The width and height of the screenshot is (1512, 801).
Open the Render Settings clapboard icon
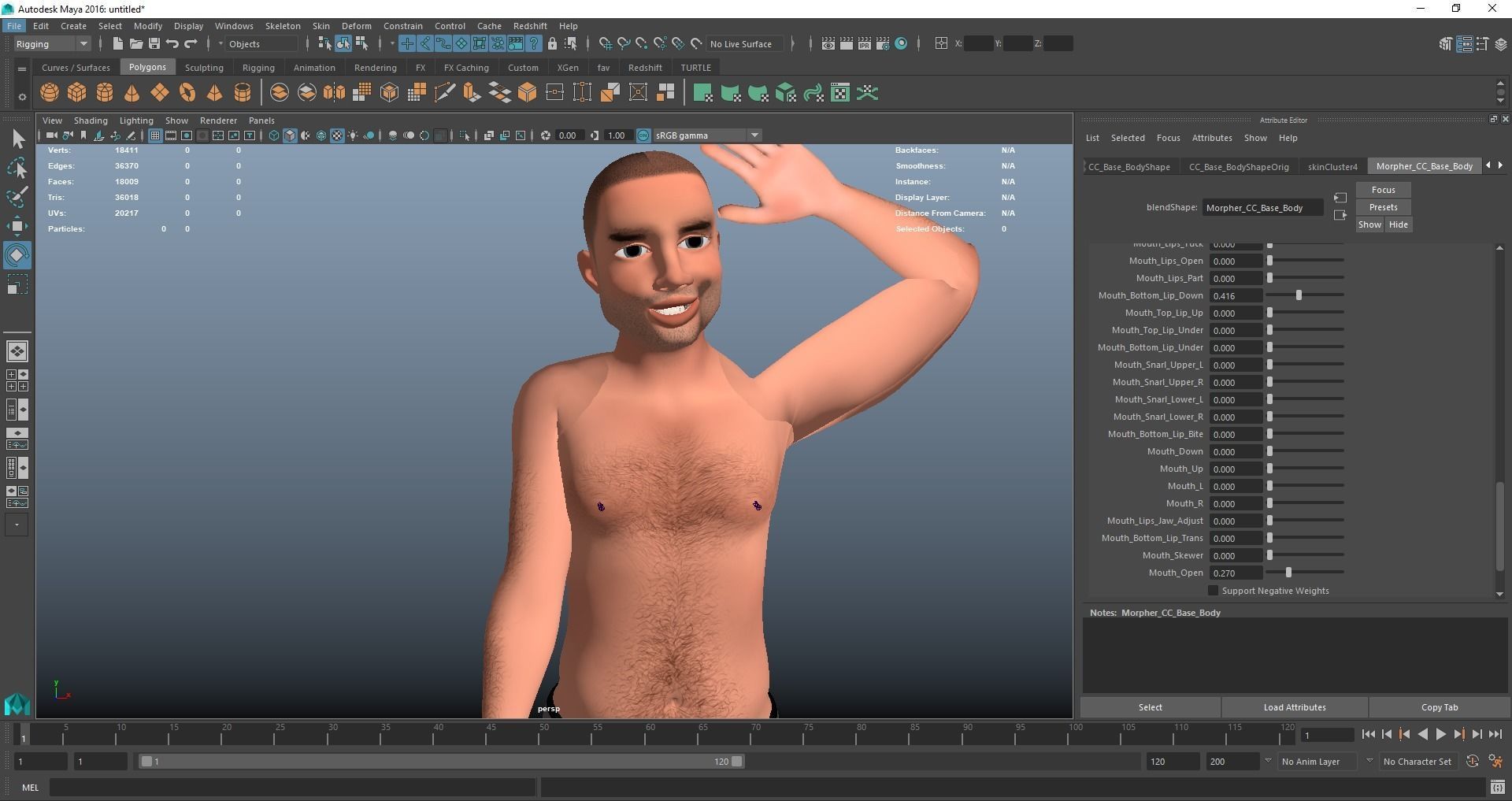pos(883,44)
